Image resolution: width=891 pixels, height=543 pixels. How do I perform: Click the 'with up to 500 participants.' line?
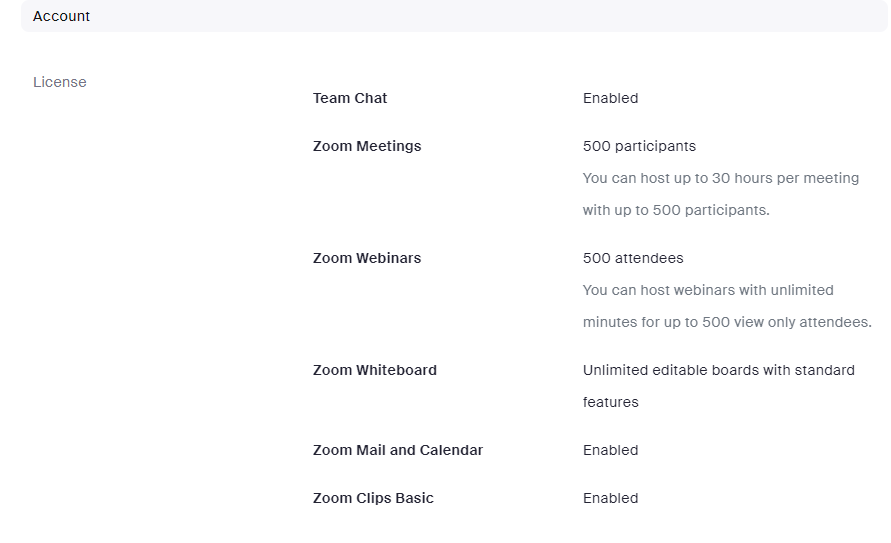(676, 210)
